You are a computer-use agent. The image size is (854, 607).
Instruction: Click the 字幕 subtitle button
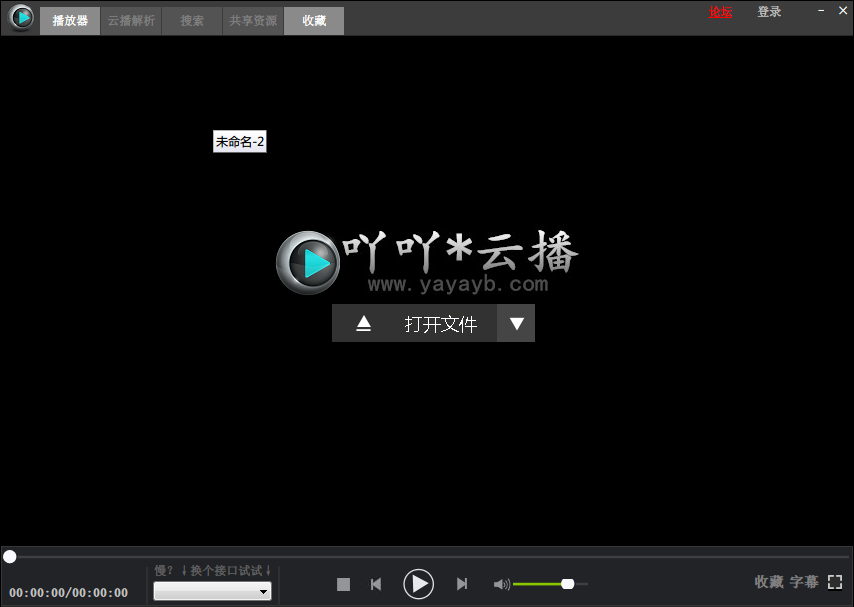(x=804, y=582)
